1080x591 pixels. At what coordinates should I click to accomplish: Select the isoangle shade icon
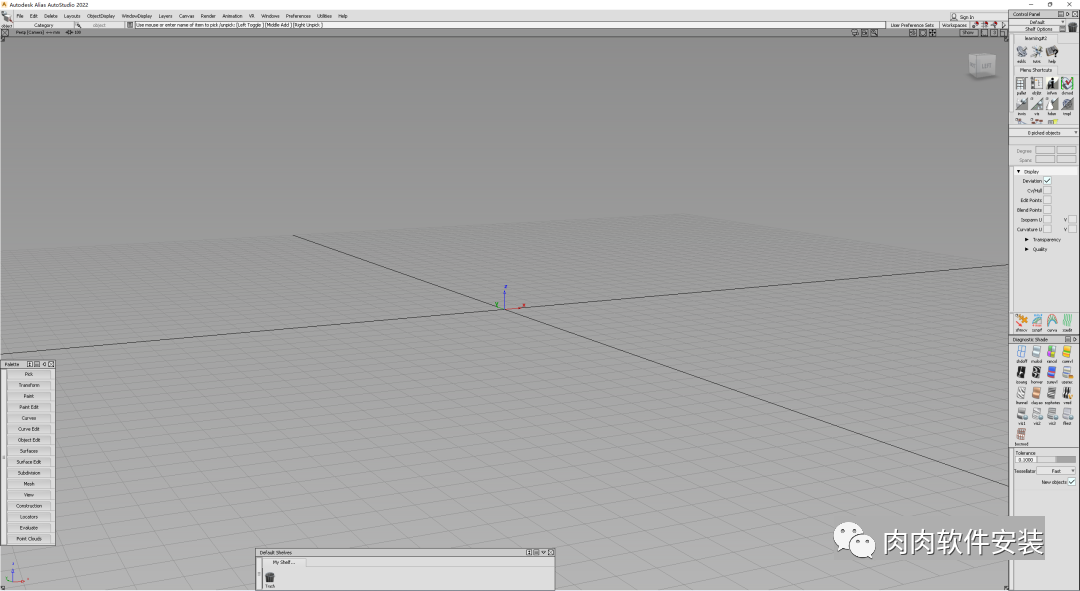[1021, 372]
